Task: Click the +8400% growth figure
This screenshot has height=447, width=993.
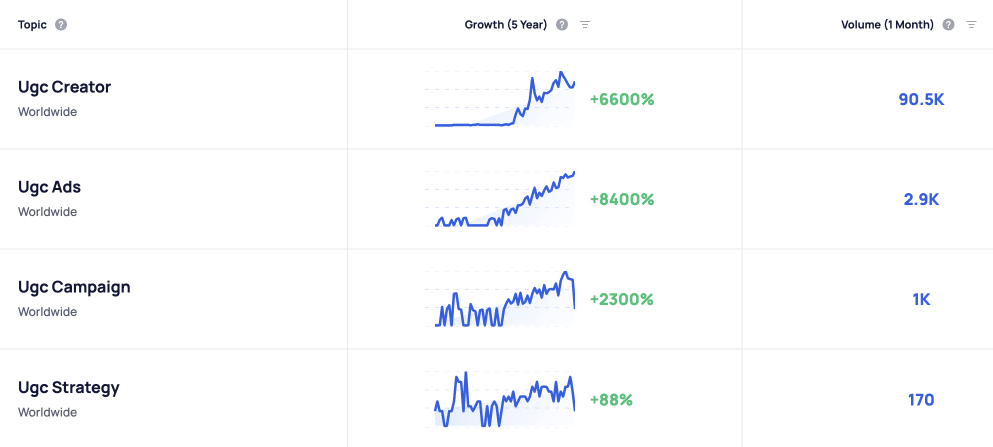Action: pos(622,199)
